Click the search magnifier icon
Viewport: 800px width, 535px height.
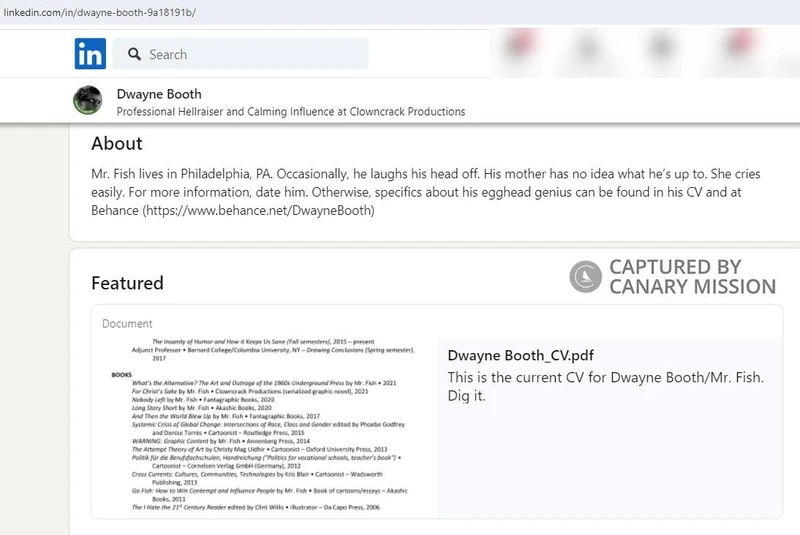134,54
